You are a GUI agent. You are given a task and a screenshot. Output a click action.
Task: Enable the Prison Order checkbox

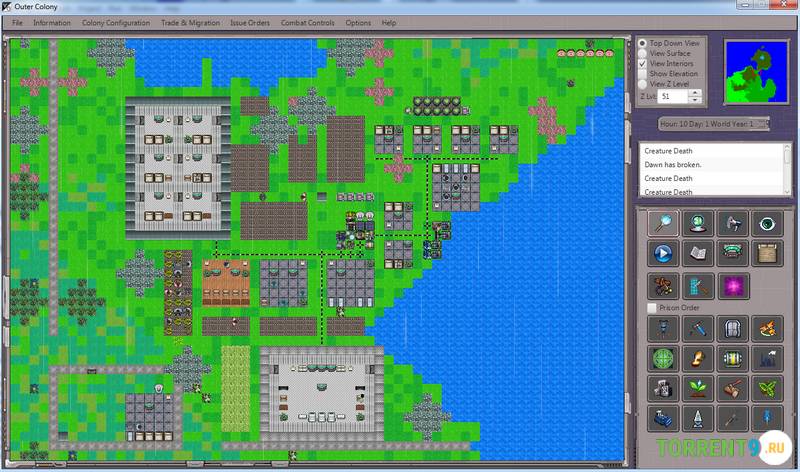click(653, 307)
